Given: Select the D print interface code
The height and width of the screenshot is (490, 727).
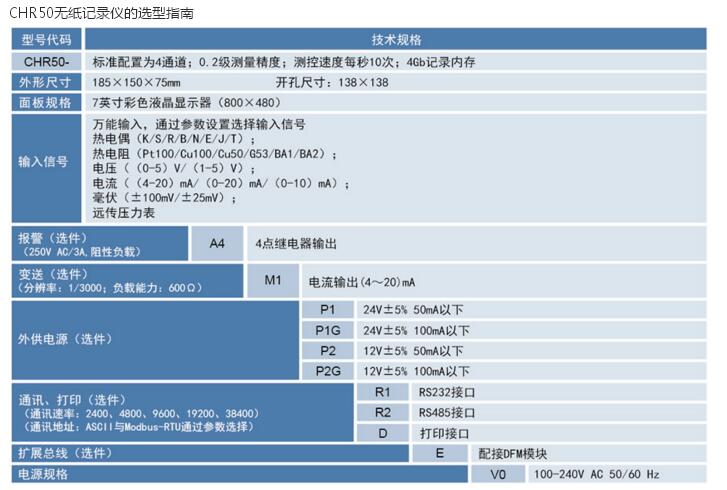Looking at the screenshot, I should click(x=383, y=433).
